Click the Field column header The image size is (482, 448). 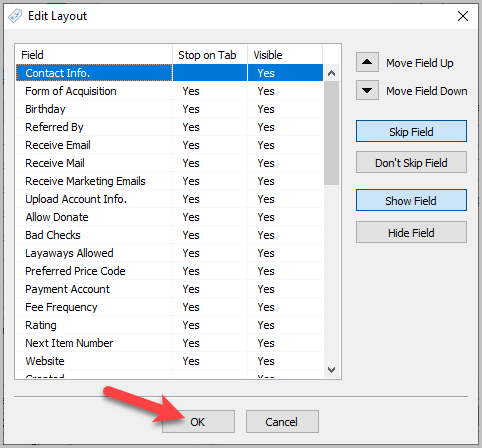pos(94,55)
